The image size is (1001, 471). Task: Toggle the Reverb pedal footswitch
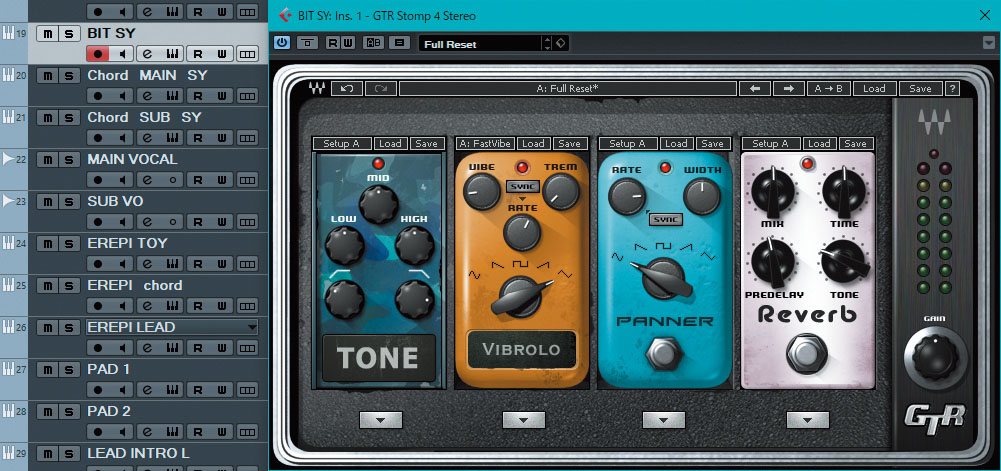tap(808, 354)
